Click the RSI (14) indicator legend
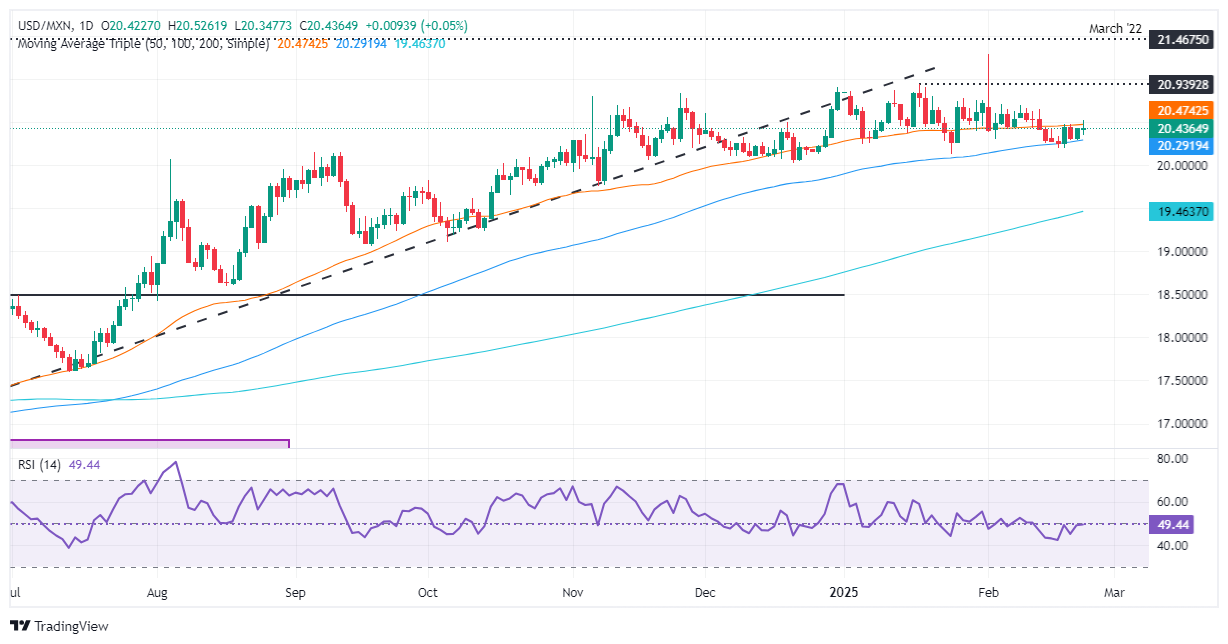Screen dimensions: 1228x644 point(40,462)
